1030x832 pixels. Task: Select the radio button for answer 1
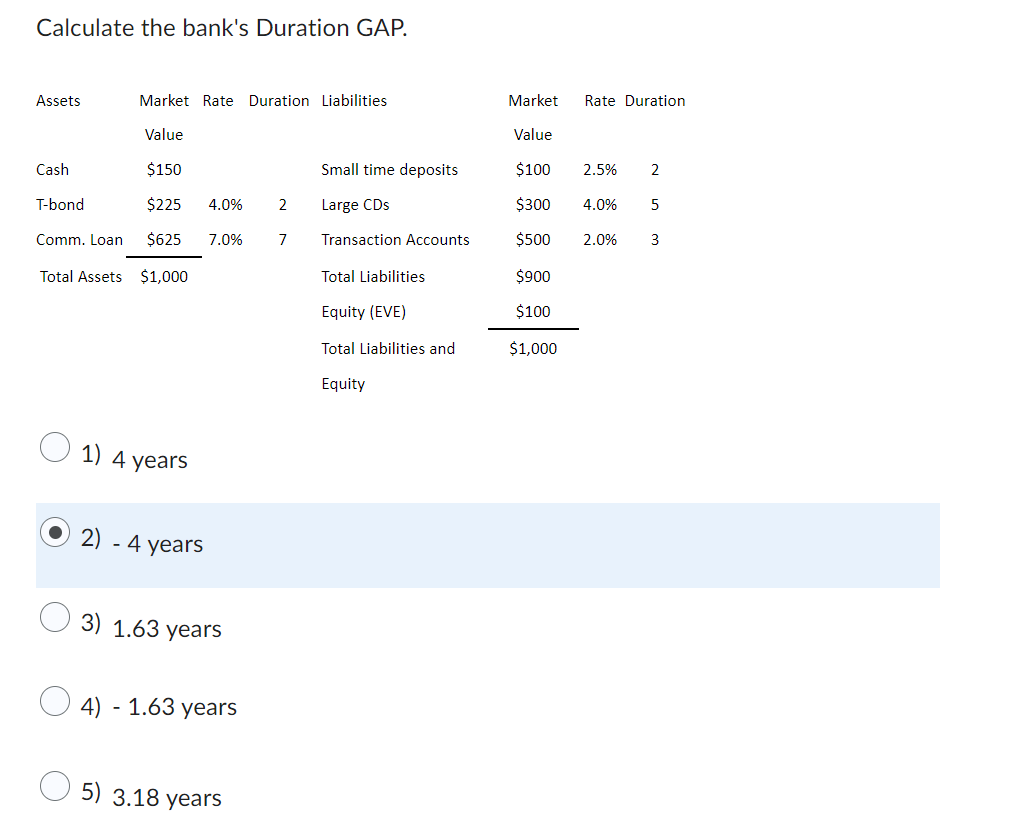pos(55,447)
